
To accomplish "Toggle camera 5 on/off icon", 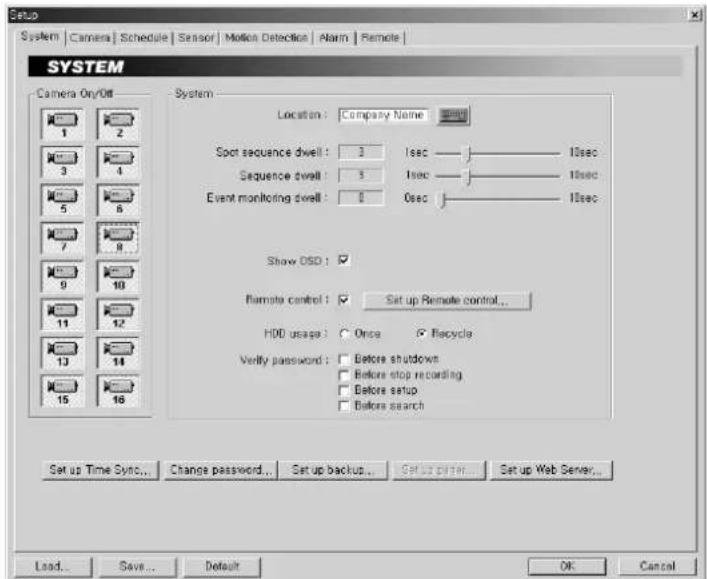I will click(x=63, y=200).
